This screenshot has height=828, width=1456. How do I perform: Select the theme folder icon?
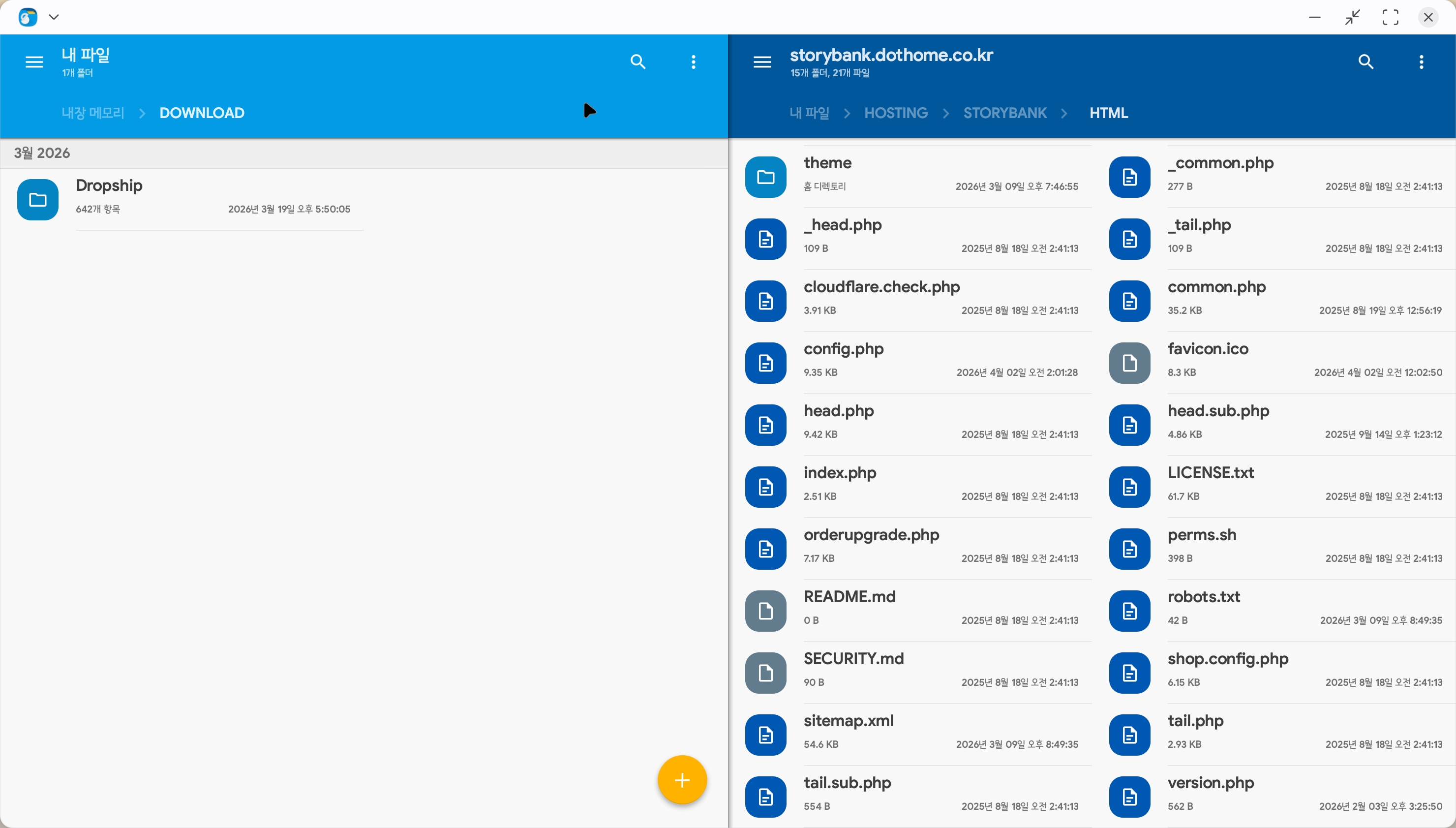(x=765, y=178)
